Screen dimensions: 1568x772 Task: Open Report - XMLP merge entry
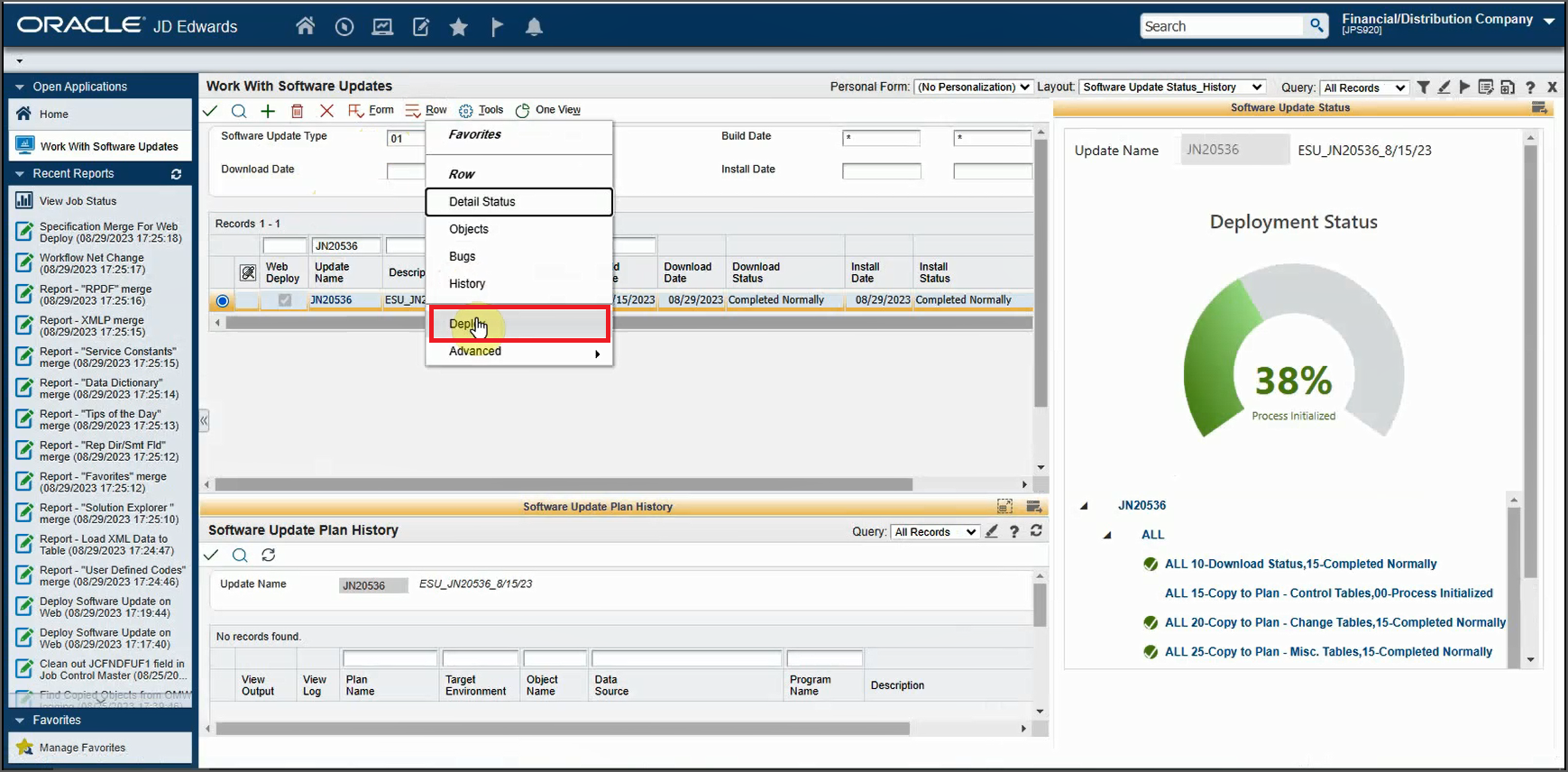coord(92,326)
